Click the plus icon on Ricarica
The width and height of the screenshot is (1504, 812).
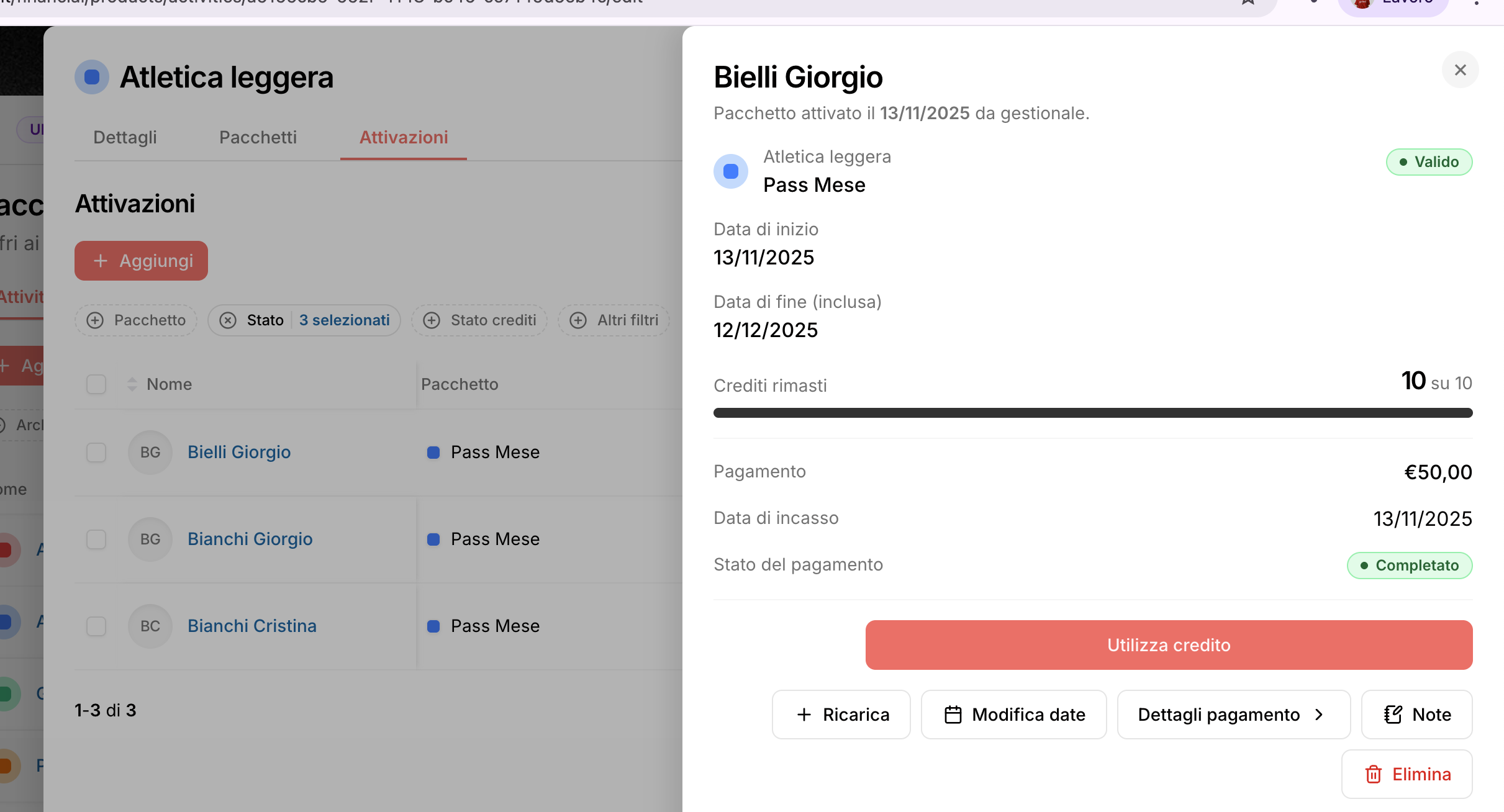click(804, 715)
